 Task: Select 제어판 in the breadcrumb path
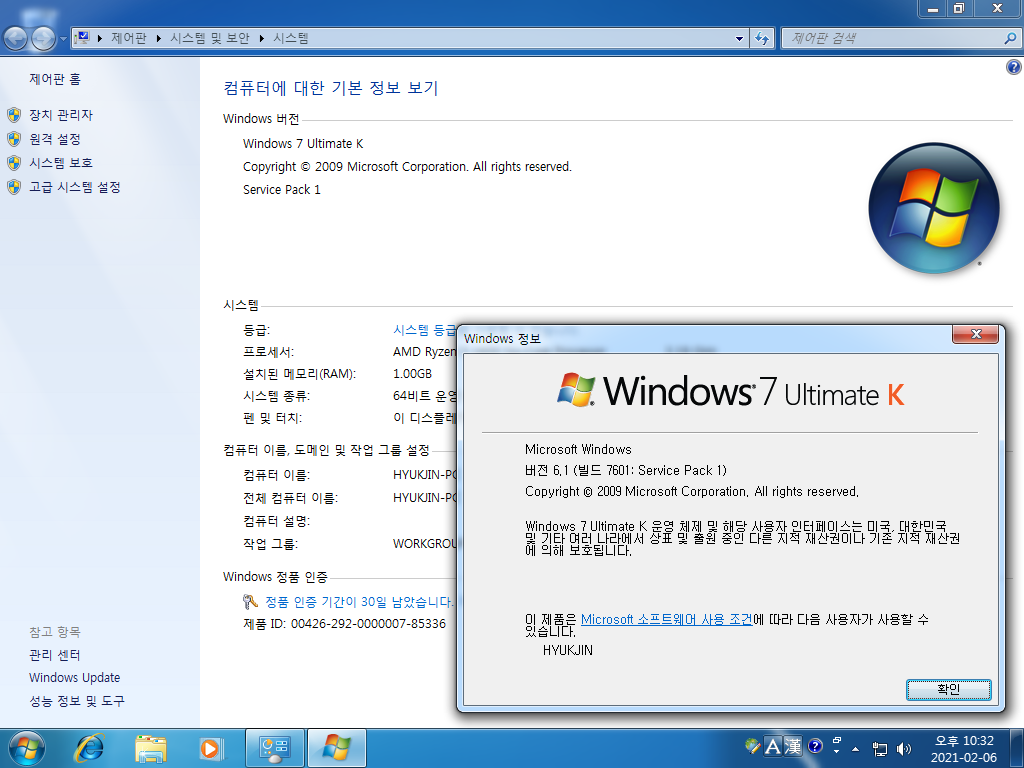coord(129,38)
